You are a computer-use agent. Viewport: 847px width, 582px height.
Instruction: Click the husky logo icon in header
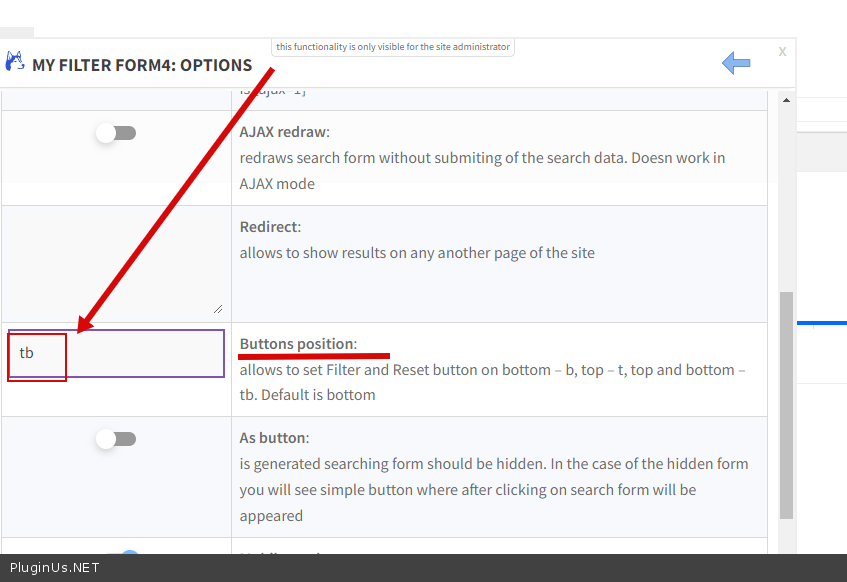(x=15, y=61)
